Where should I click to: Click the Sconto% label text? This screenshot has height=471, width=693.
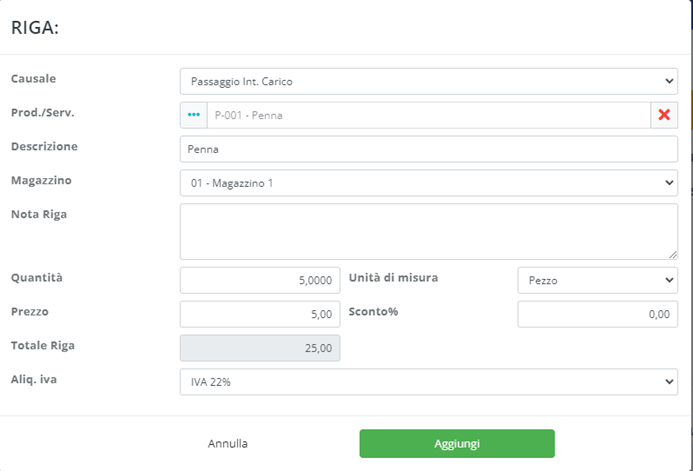click(x=373, y=311)
